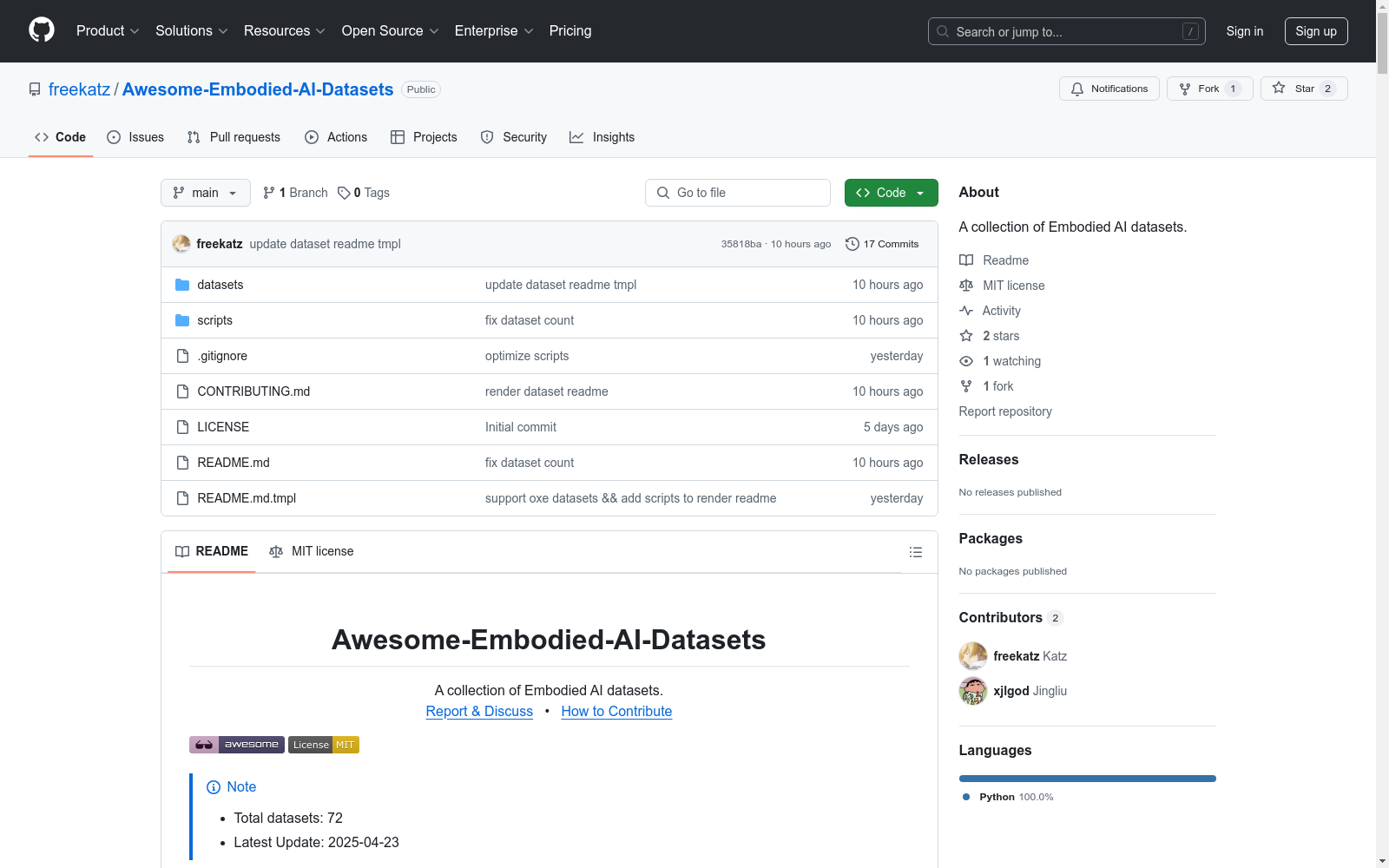The height and width of the screenshot is (868, 1389).
Task: View the 17 Commits history
Action: pyautogui.click(x=882, y=244)
